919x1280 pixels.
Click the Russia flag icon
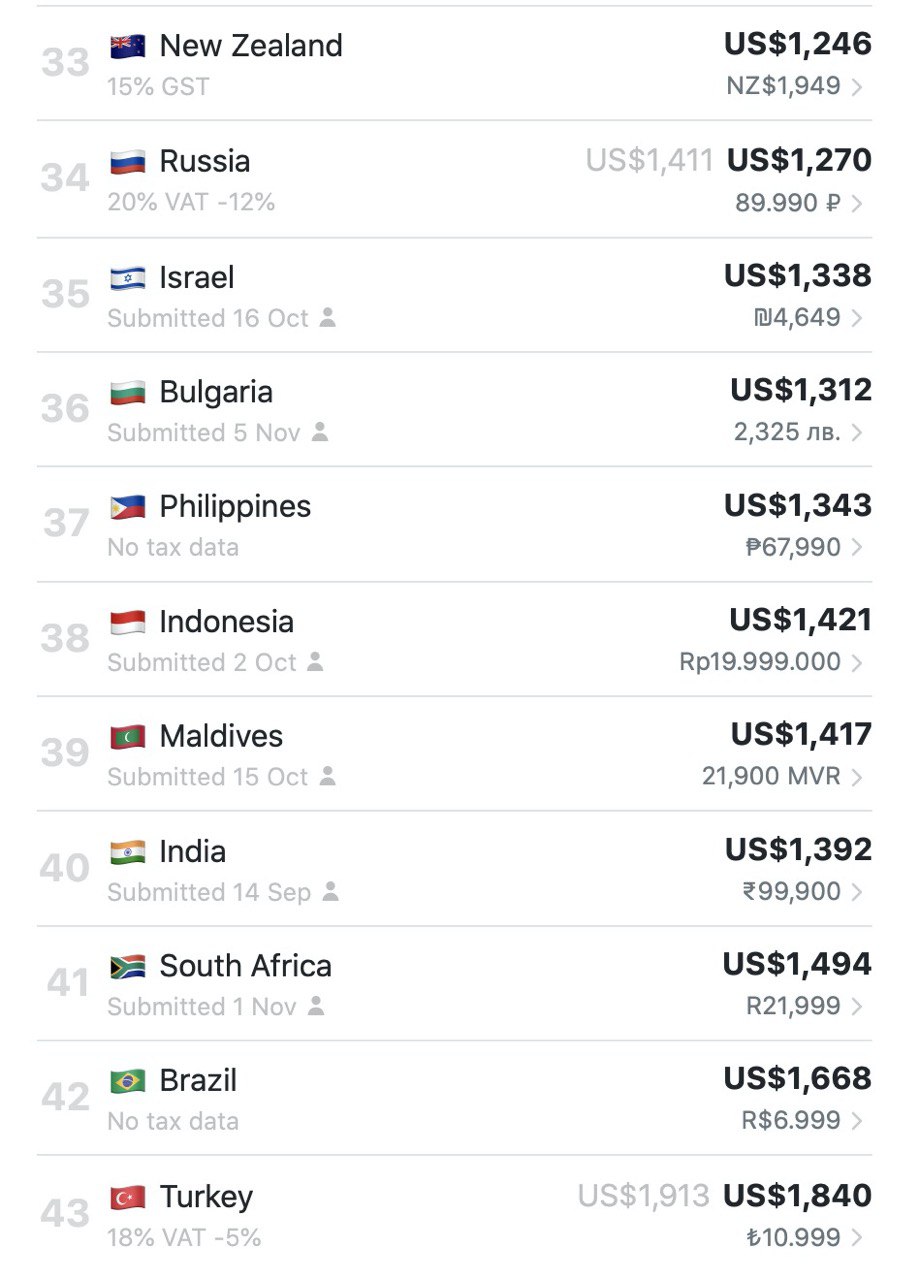pos(128,162)
